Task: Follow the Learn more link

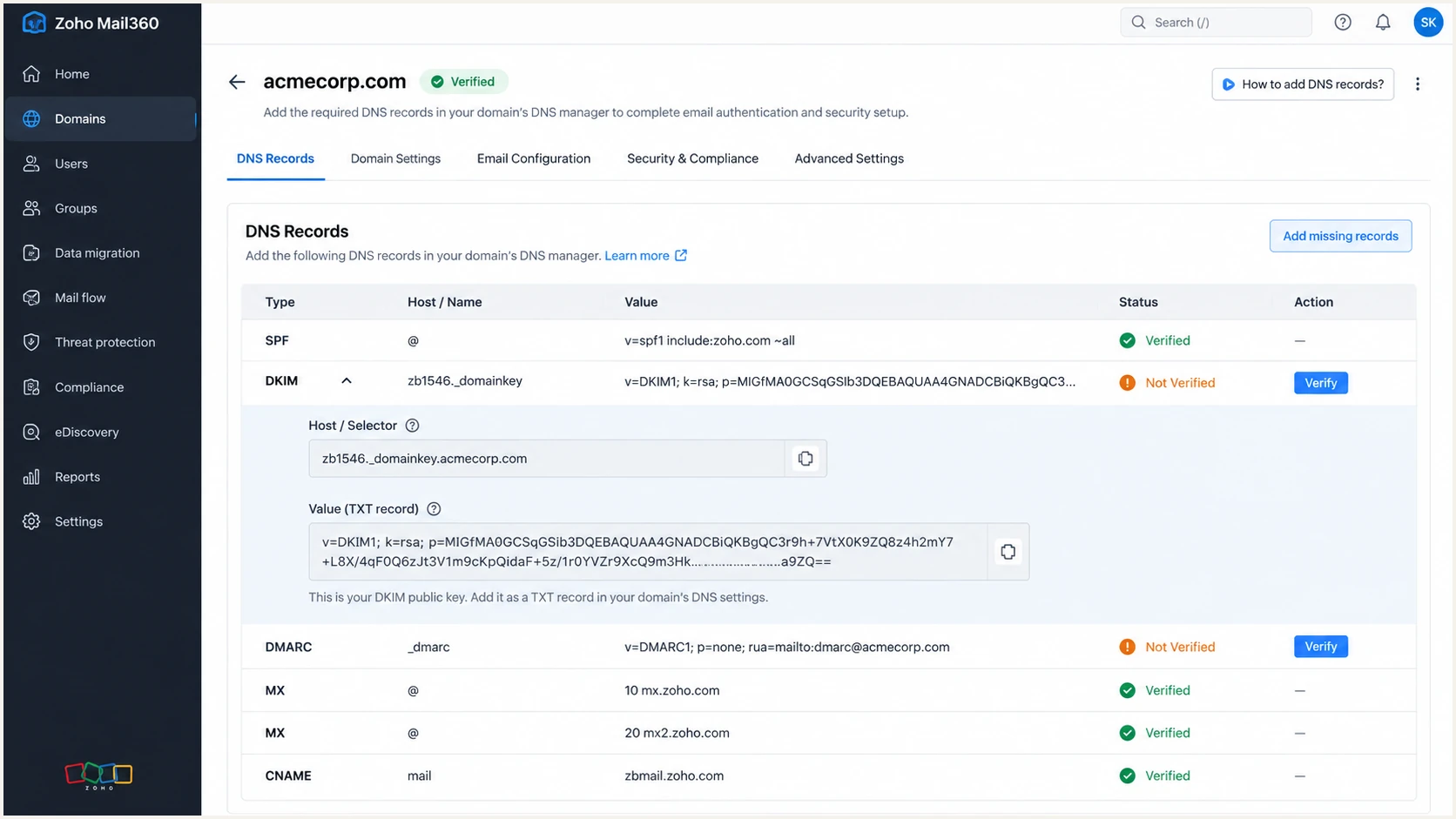Action: coord(637,256)
